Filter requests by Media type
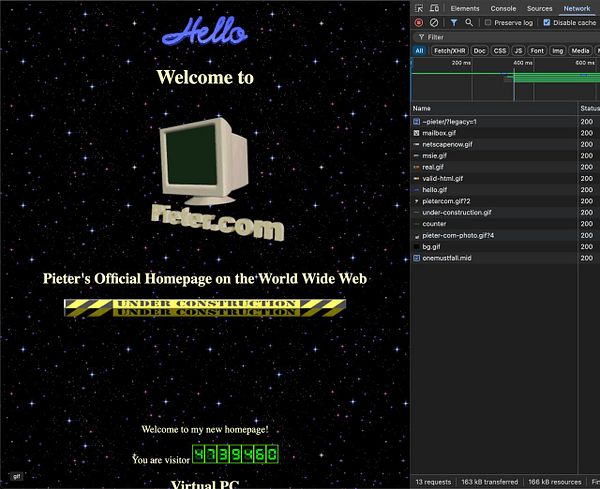Screen dimensions: 600x489 click(x=580, y=51)
